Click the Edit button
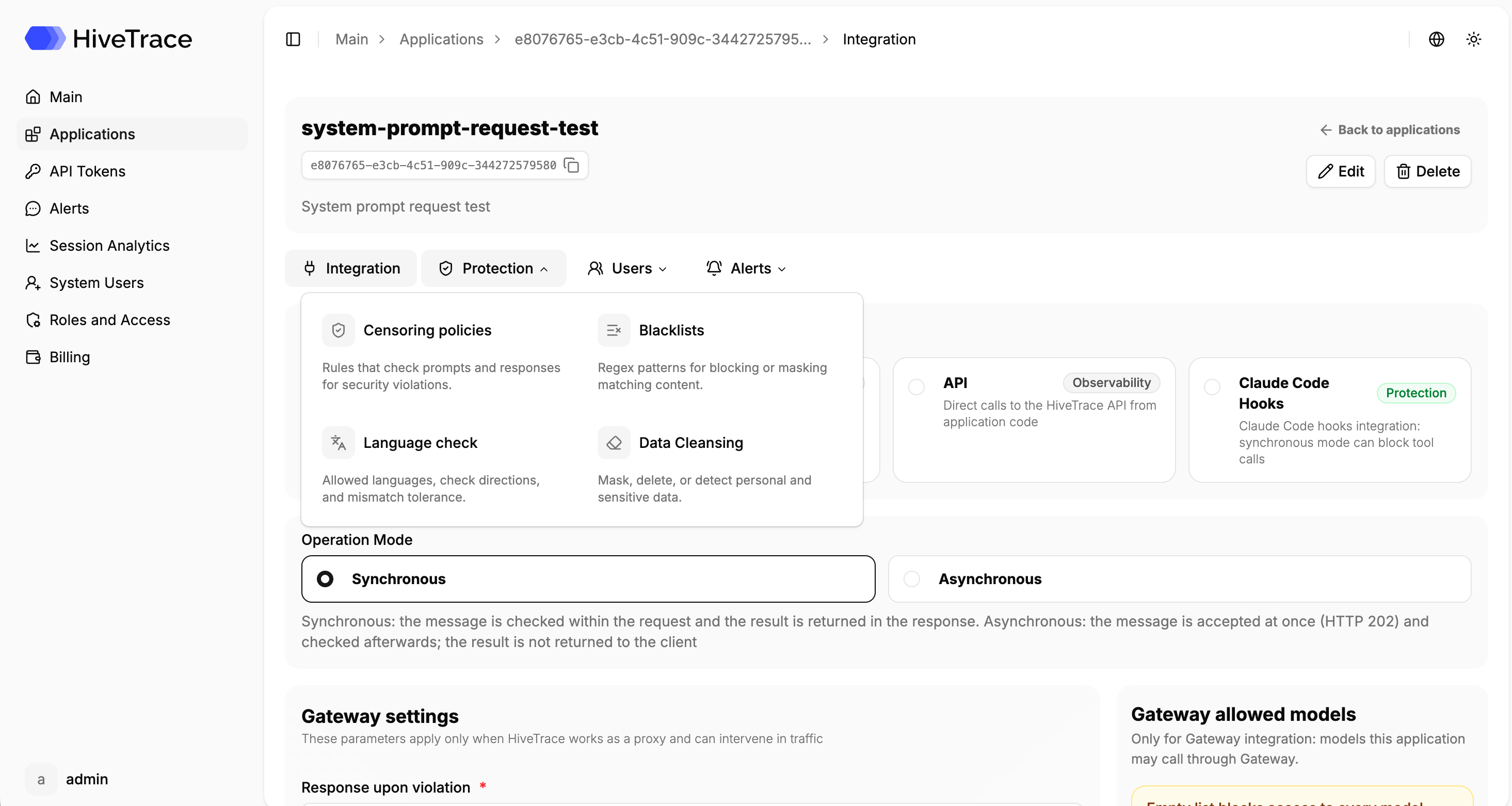Image resolution: width=1512 pixels, height=806 pixels. click(x=1341, y=171)
